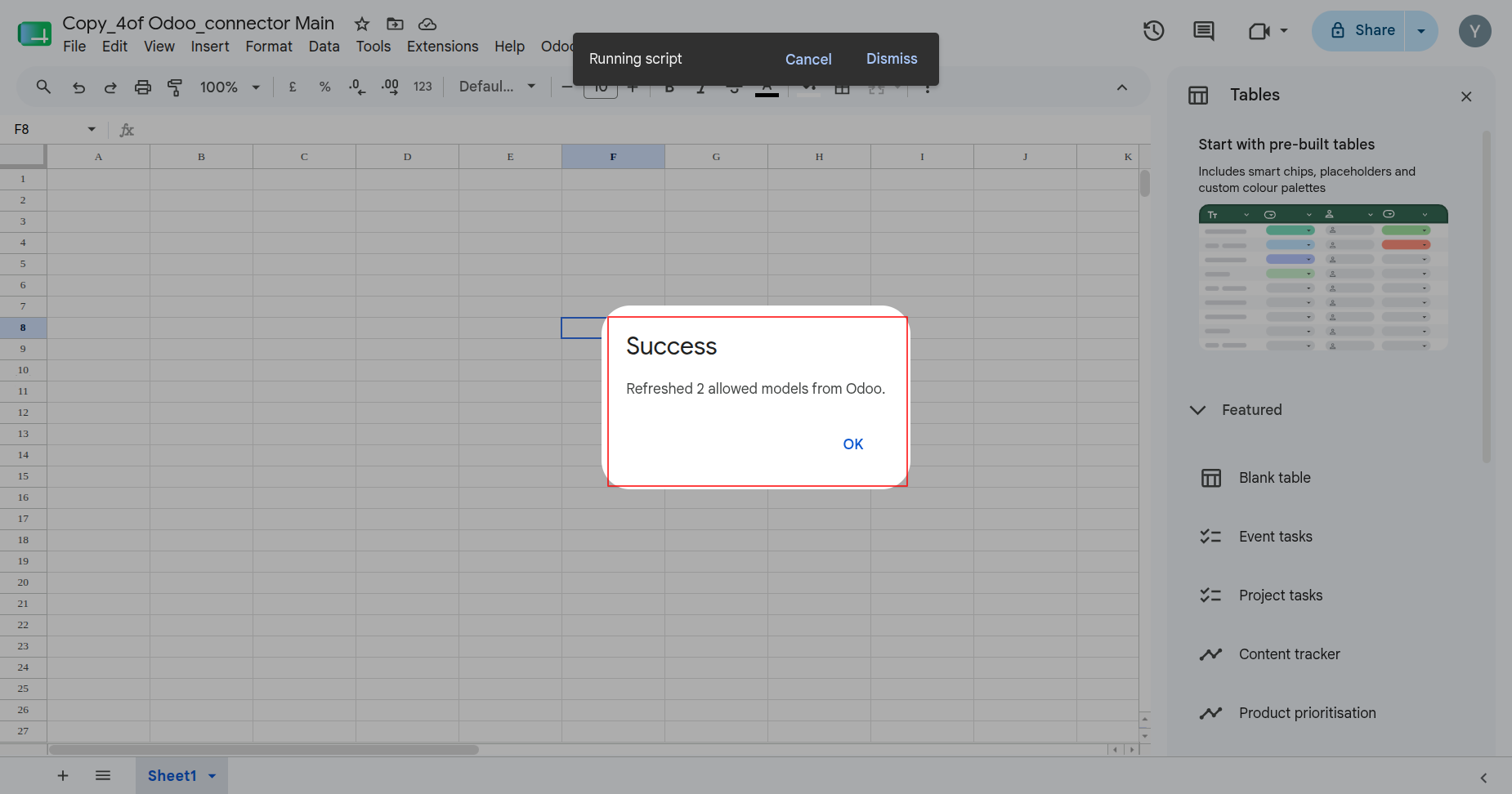Click OK in the Success dialog
This screenshot has width=1512, height=794.
(852, 444)
